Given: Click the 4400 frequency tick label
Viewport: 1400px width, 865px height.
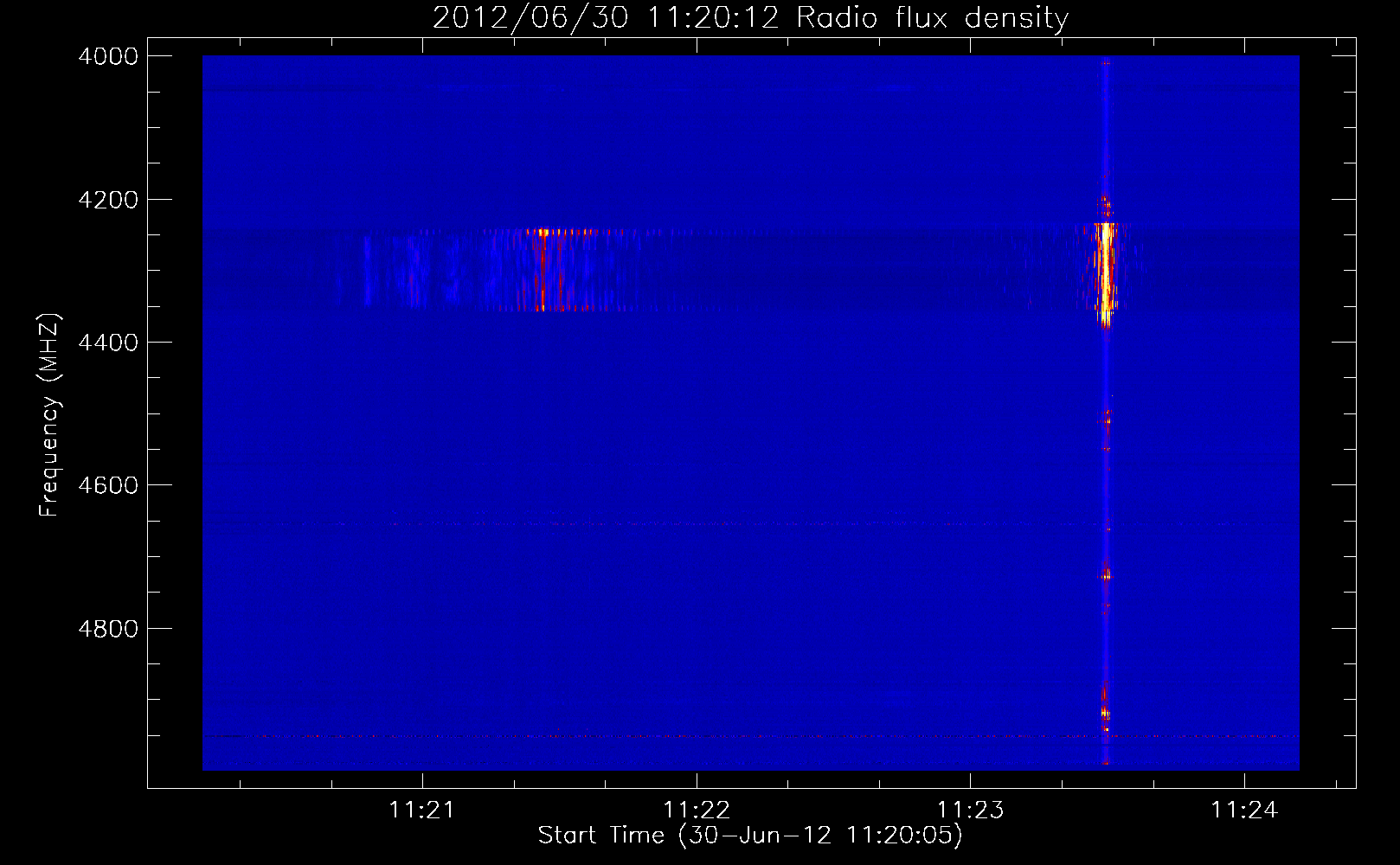Looking at the screenshot, I should [x=108, y=343].
